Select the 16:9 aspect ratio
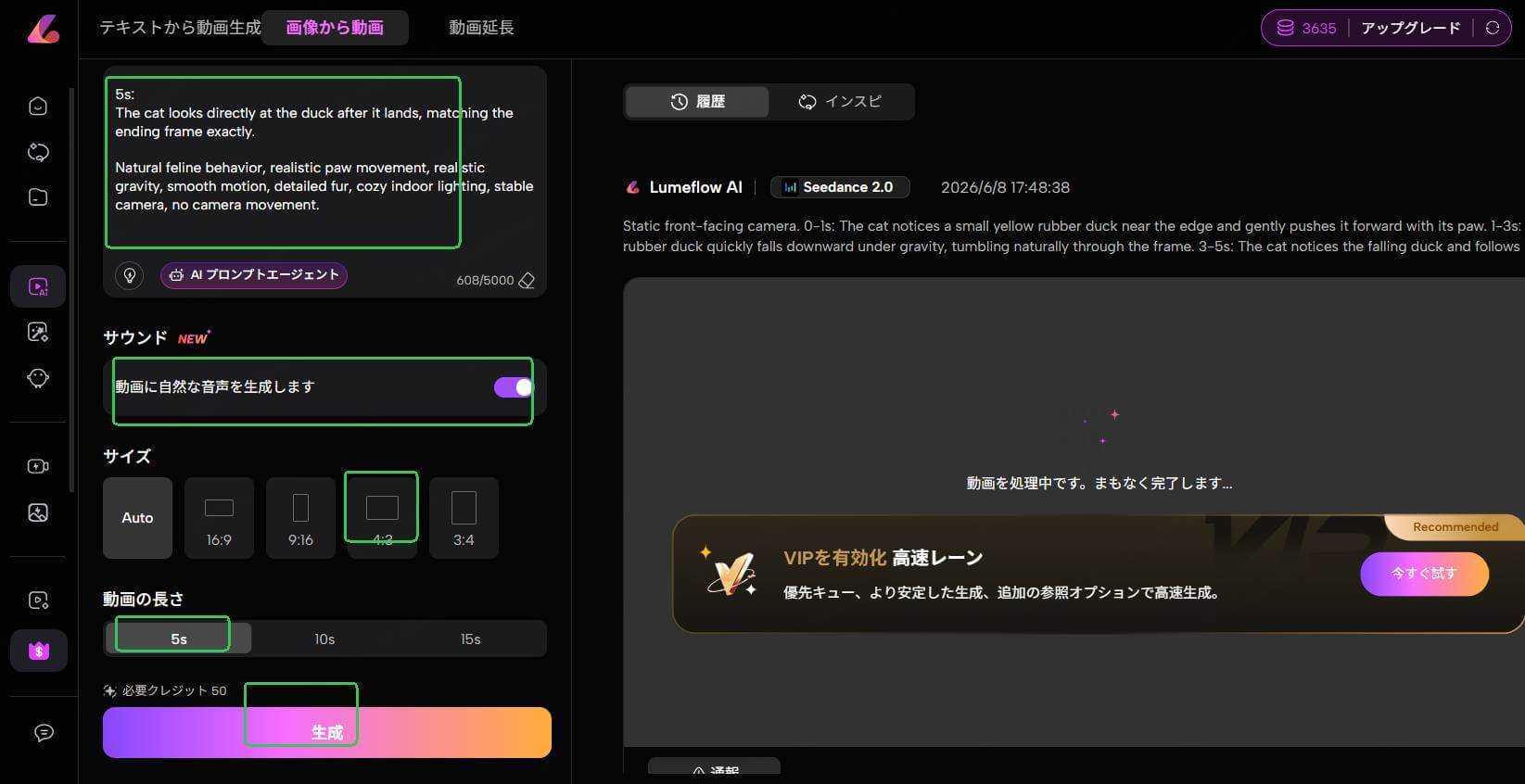The image size is (1525, 784). tap(219, 518)
